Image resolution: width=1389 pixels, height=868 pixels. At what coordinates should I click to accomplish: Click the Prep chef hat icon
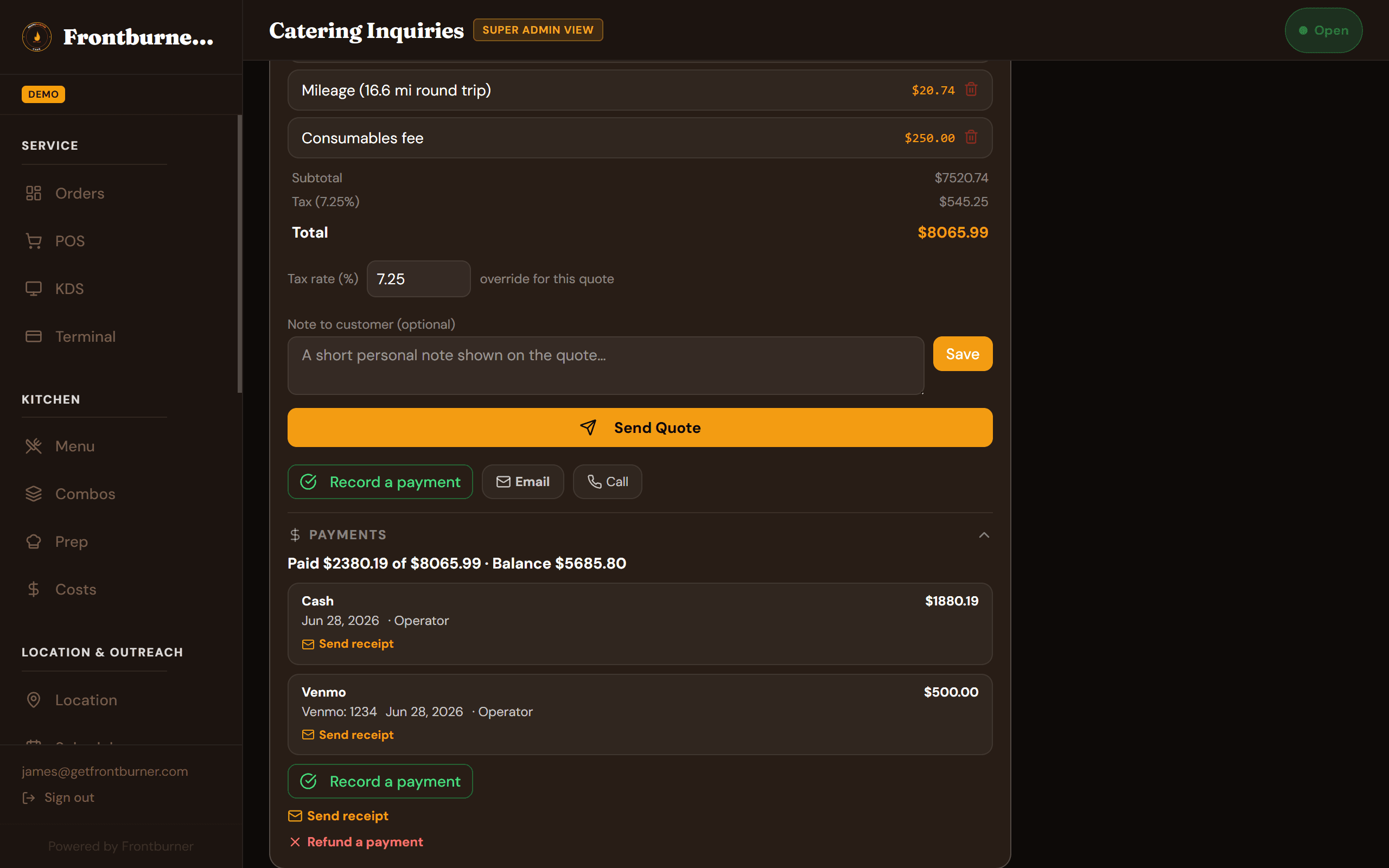(34, 541)
